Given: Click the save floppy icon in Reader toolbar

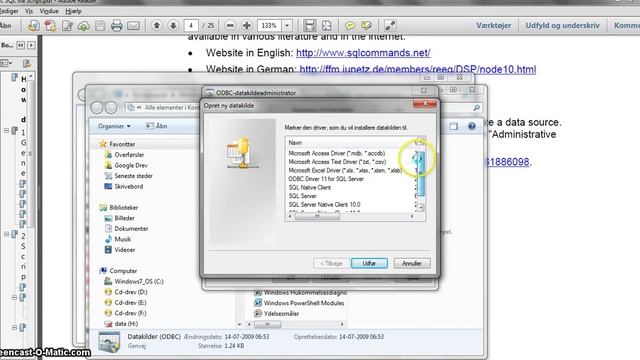Looking at the screenshot, I should pyautogui.click(x=100, y=26).
